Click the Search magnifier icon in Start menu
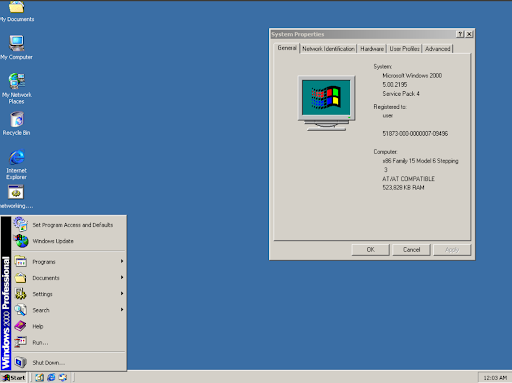512x383 pixels. click(21, 310)
